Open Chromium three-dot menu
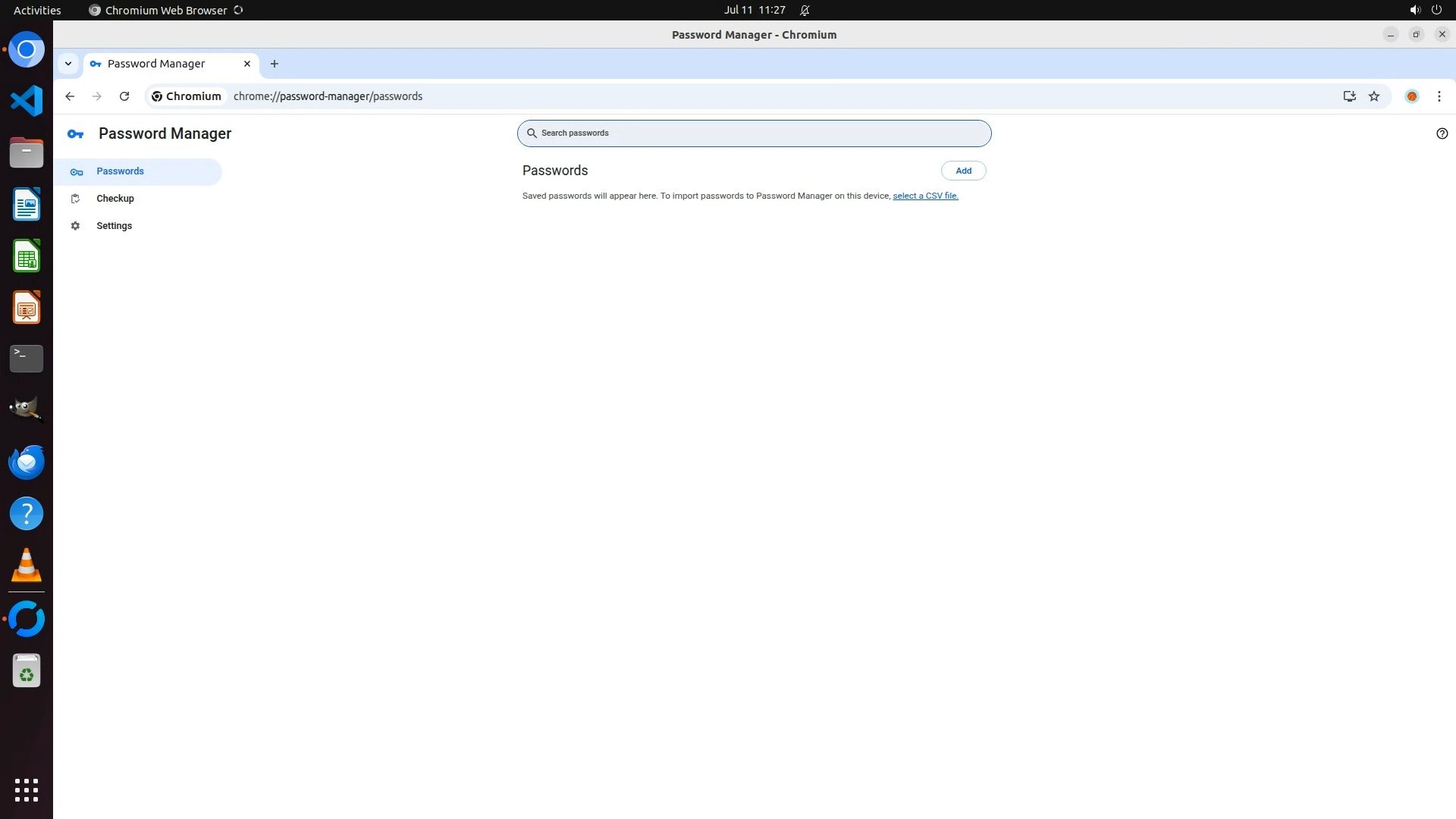The image size is (1456, 819). [1439, 96]
